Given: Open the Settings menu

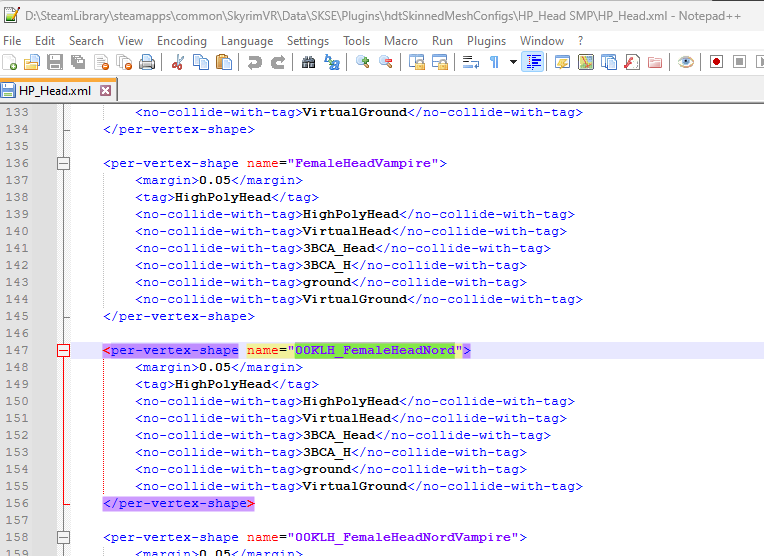Looking at the screenshot, I should [308, 41].
